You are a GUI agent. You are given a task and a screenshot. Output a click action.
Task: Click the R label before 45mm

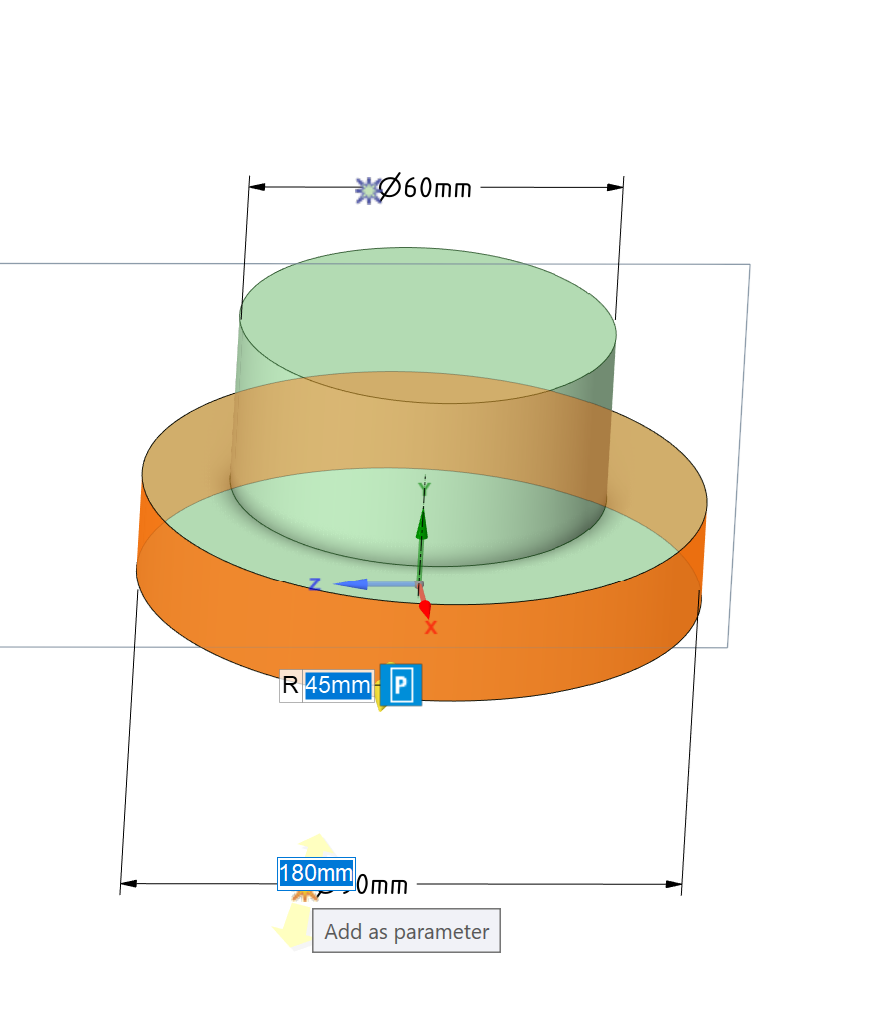click(290, 685)
